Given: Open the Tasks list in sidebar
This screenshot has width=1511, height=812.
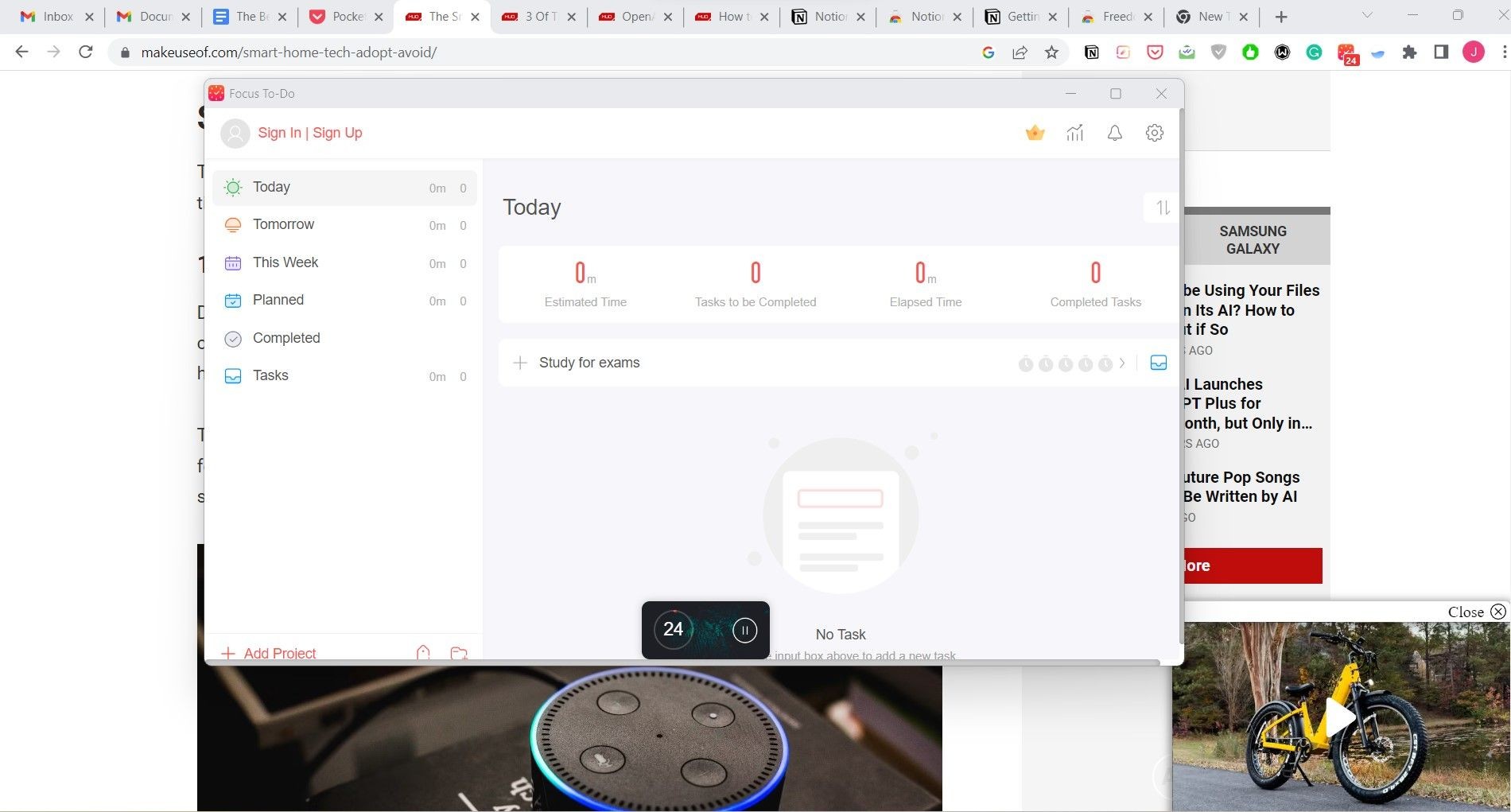Looking at the screenshot, I should (344, 376).
